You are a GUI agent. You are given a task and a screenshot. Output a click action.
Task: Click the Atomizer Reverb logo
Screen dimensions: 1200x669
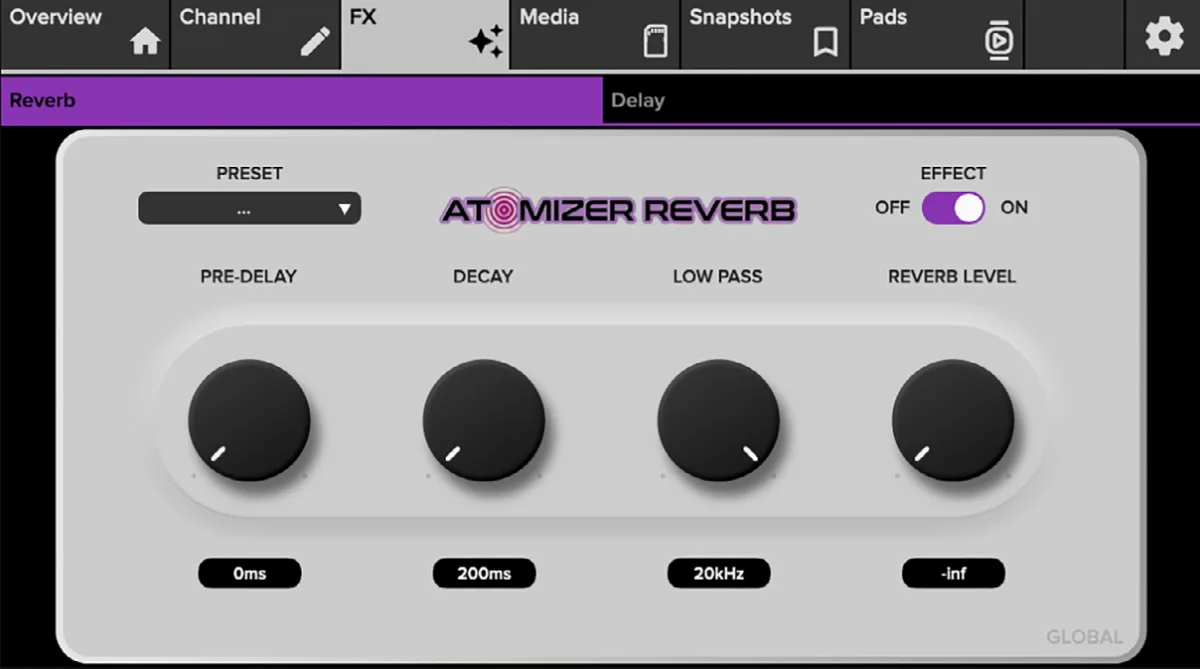[618, 211]
